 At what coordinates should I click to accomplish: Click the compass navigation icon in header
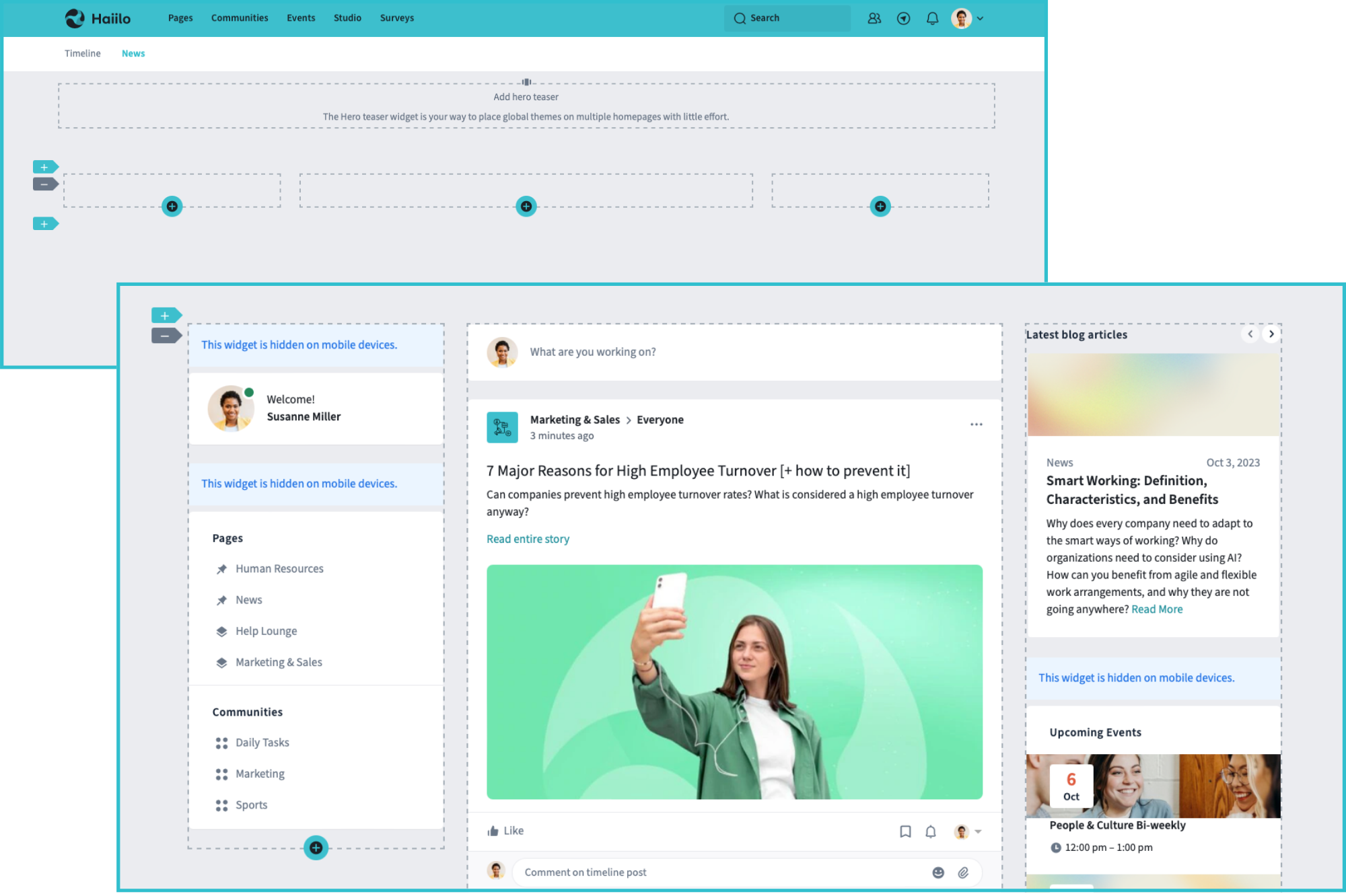(x=903, y=19)
